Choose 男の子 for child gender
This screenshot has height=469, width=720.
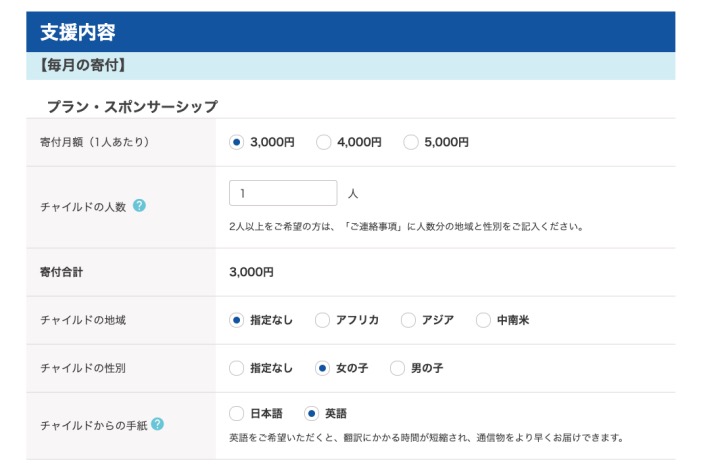click(x=398, y=368)
